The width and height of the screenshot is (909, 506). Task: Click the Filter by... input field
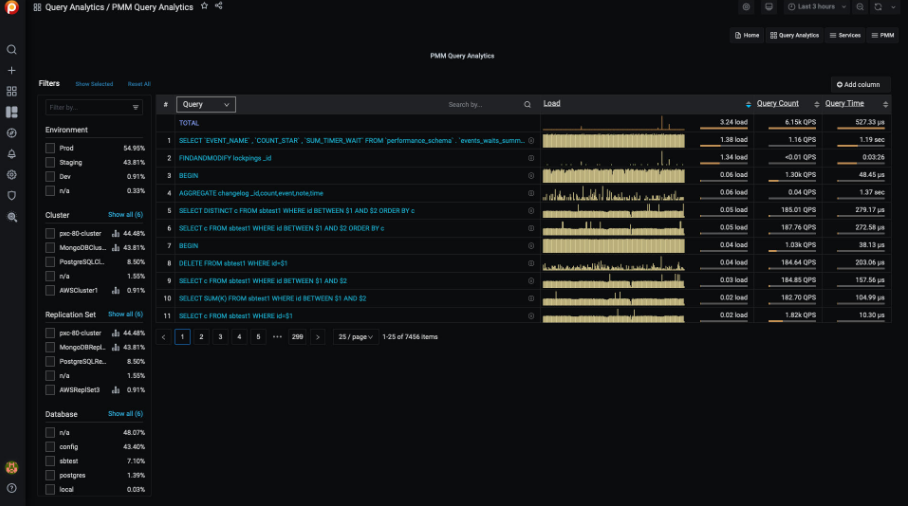pyautogui.click(x=93, y=107)
